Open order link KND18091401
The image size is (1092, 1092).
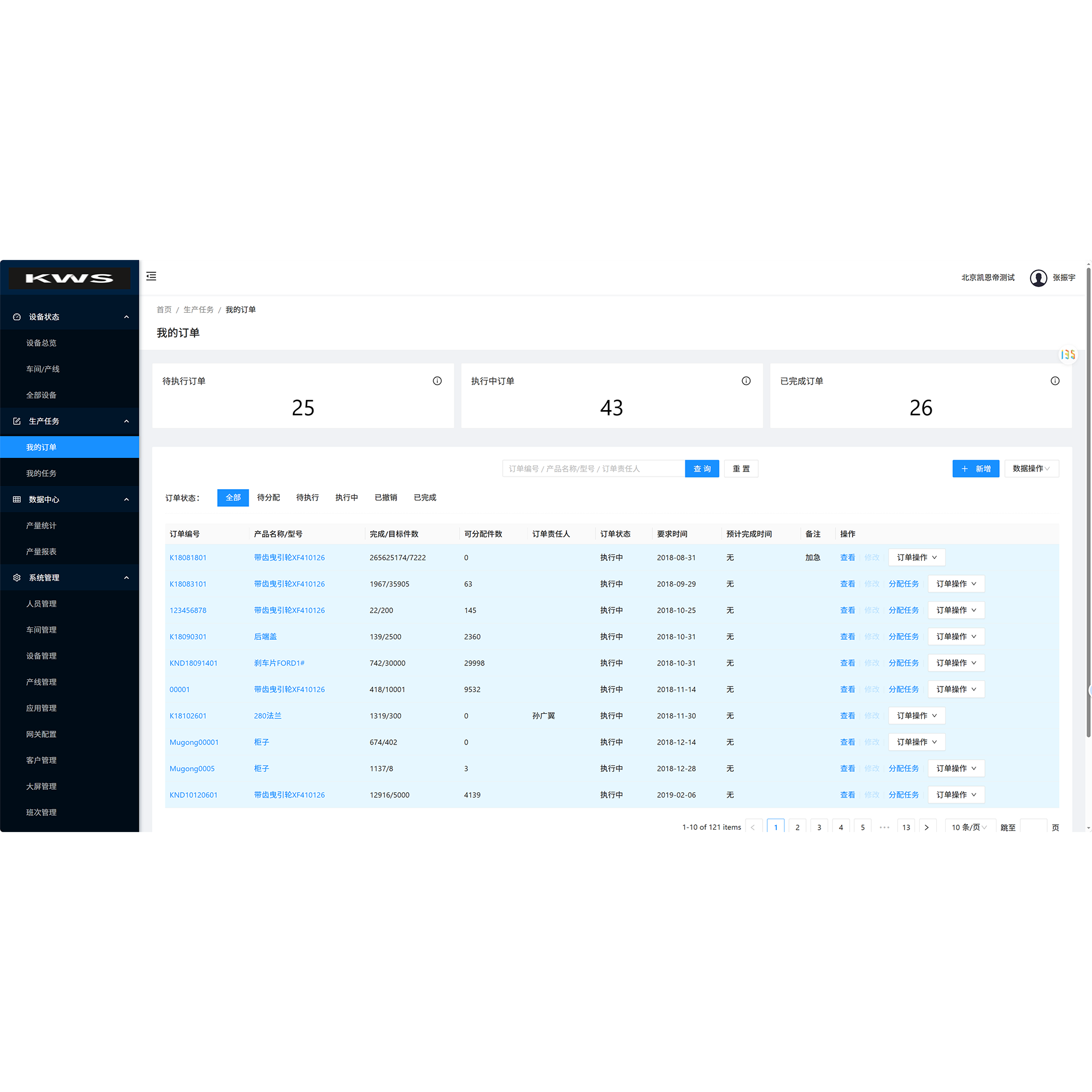point(193,663)
